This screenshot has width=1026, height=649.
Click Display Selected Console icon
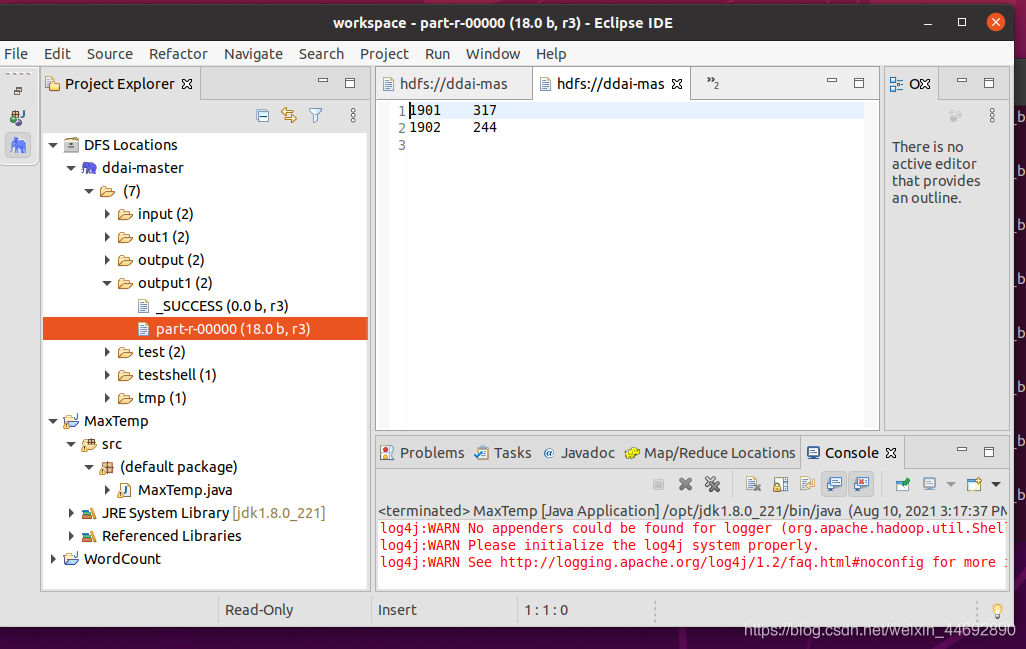click(x=930, y=484)
